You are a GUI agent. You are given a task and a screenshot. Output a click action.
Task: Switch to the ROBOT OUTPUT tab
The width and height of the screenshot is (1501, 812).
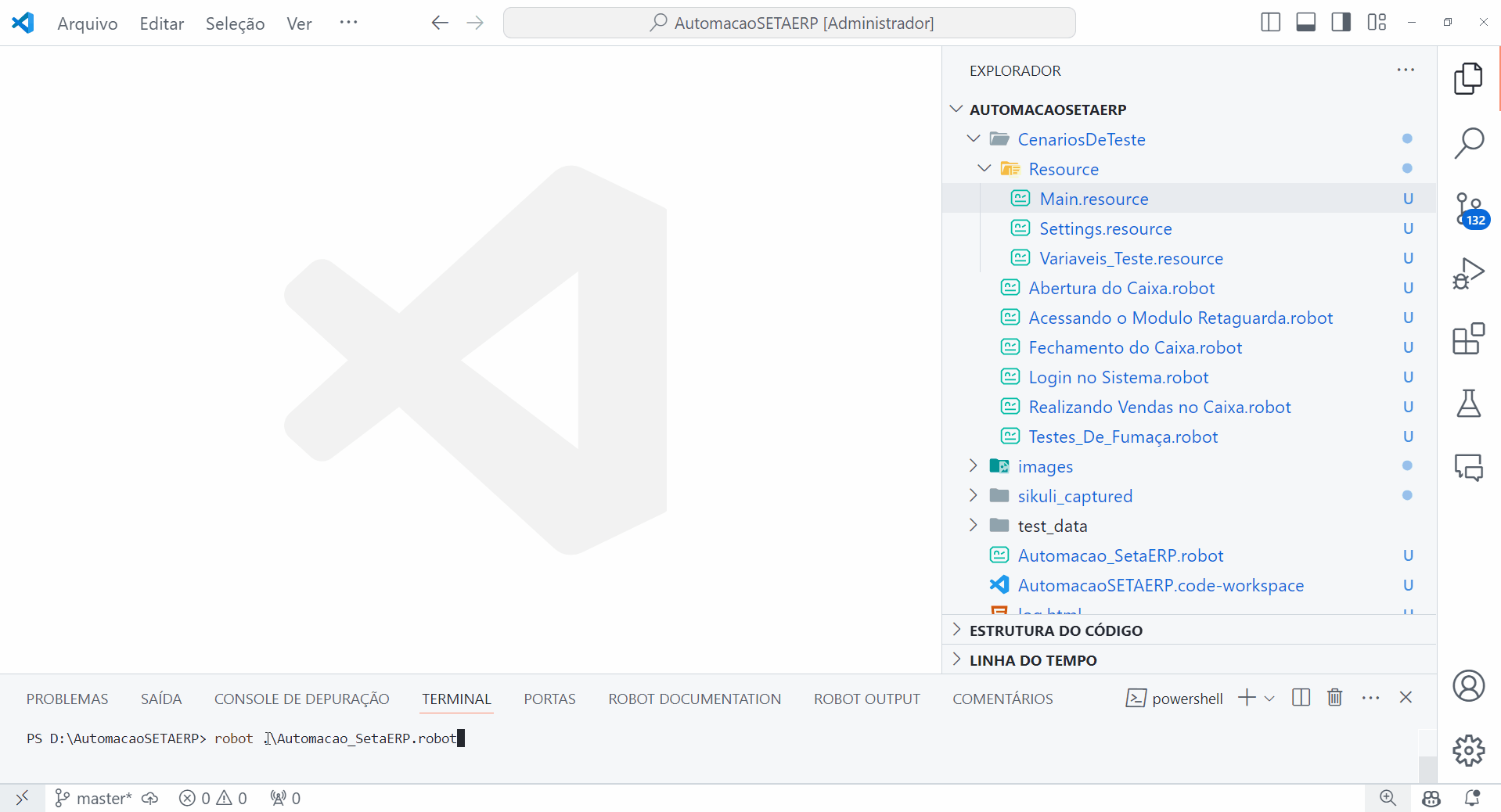click(x=866, y=699)
